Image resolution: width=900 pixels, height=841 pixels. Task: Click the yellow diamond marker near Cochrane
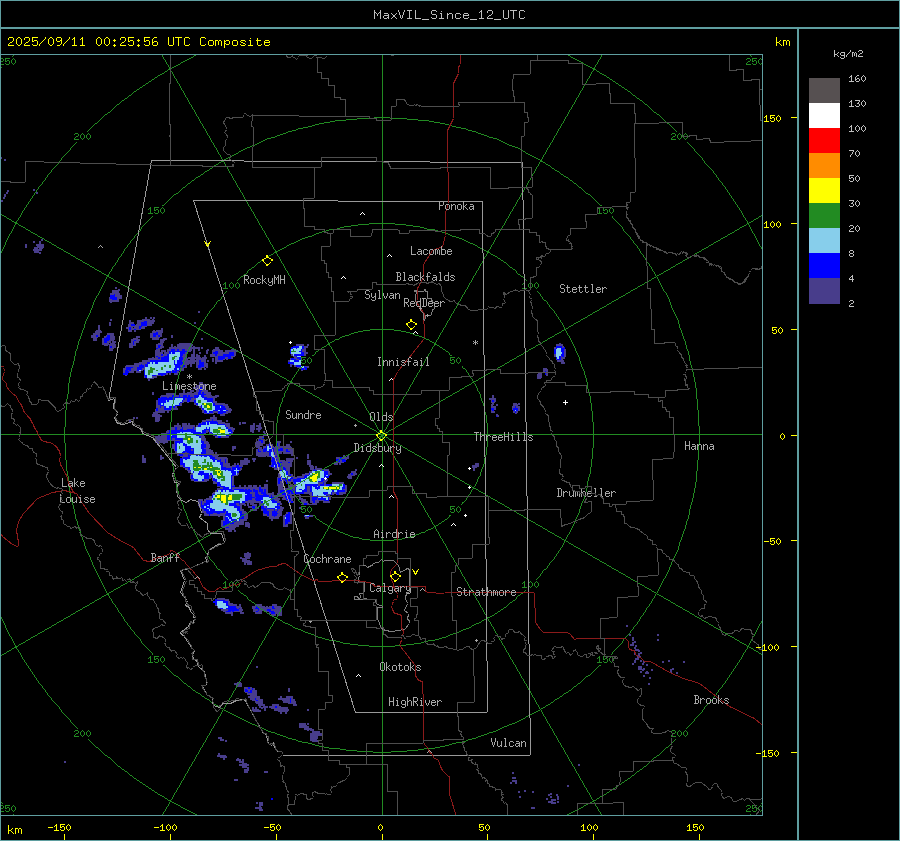tap(343, 577)
